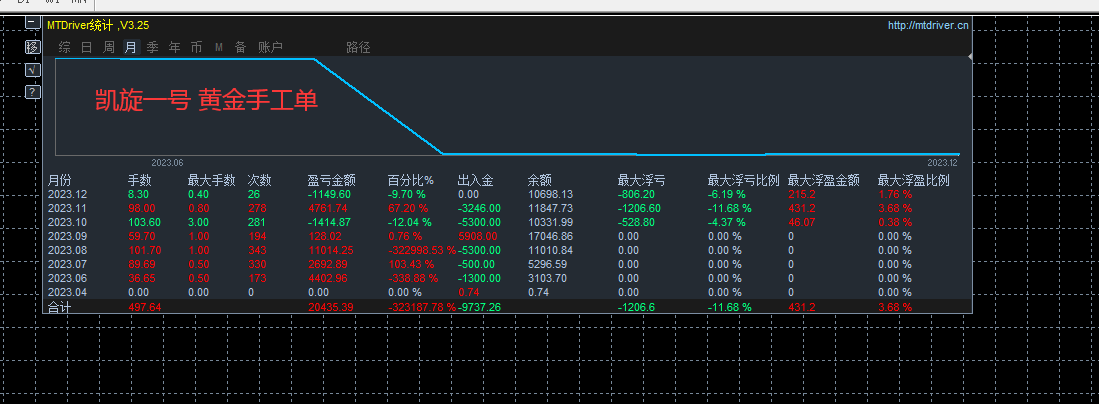Click the 最大手数 column header
The width and height of the screenshot is (1099, 404).
click(x=212, y=181)
